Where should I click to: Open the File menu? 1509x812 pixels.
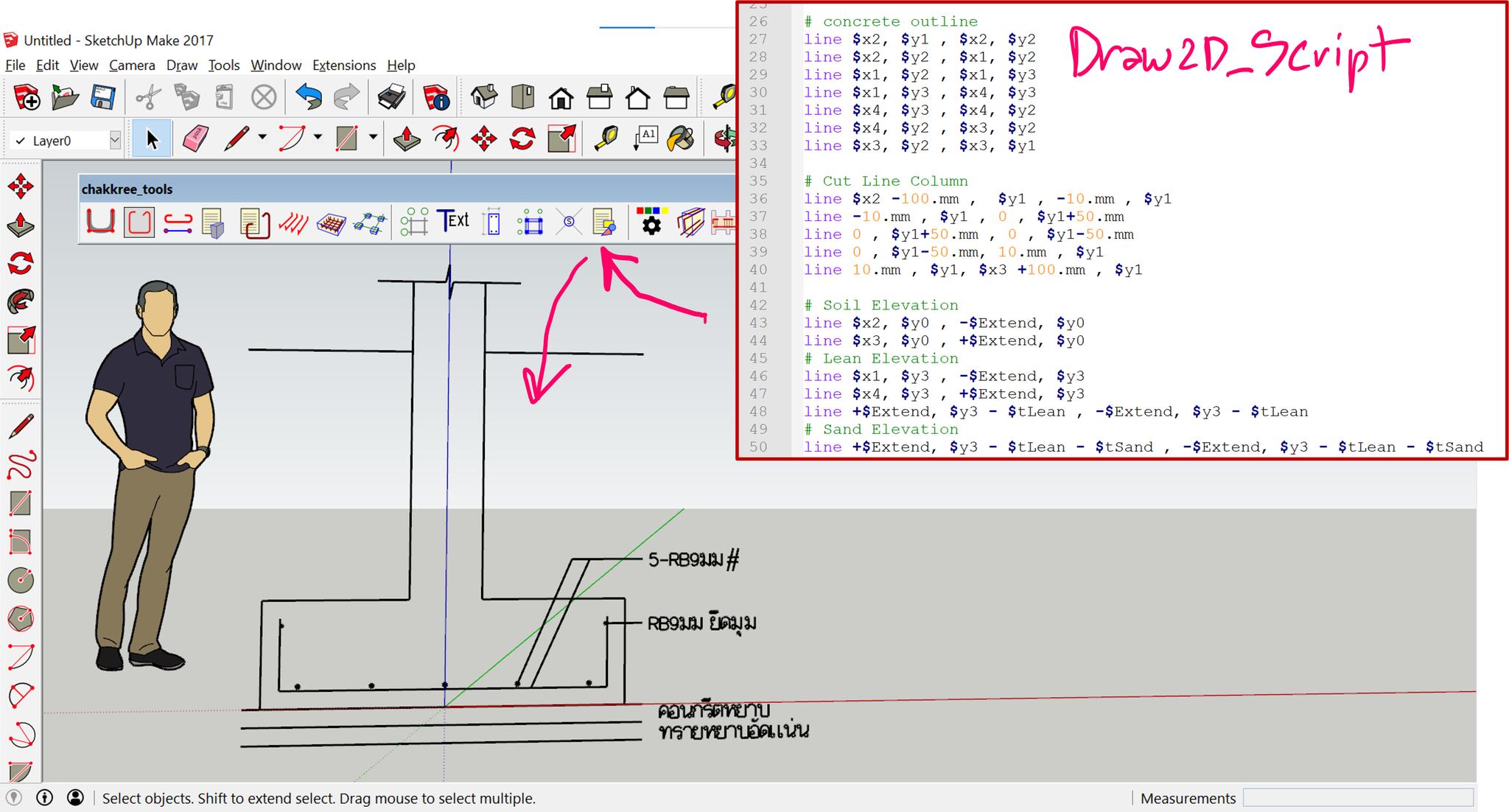pyautogui.click(x=15, y=65)
